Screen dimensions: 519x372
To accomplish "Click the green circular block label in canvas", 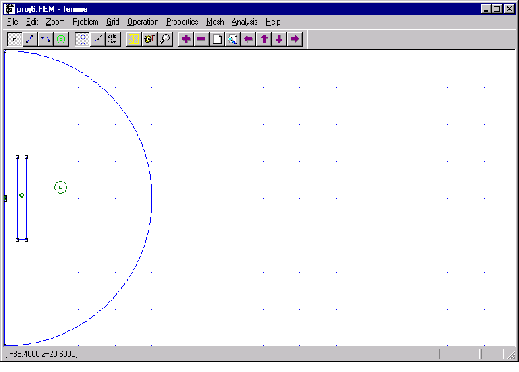I will (x=60, y=188).
